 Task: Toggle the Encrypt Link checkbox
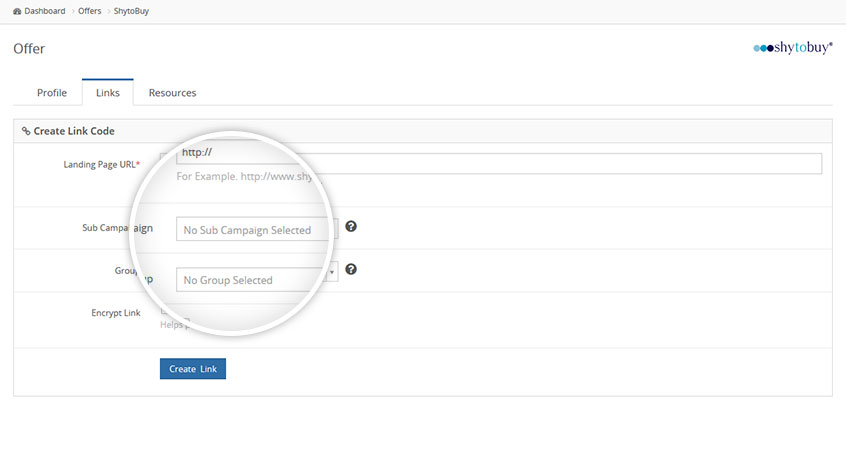tap(165, 313)
